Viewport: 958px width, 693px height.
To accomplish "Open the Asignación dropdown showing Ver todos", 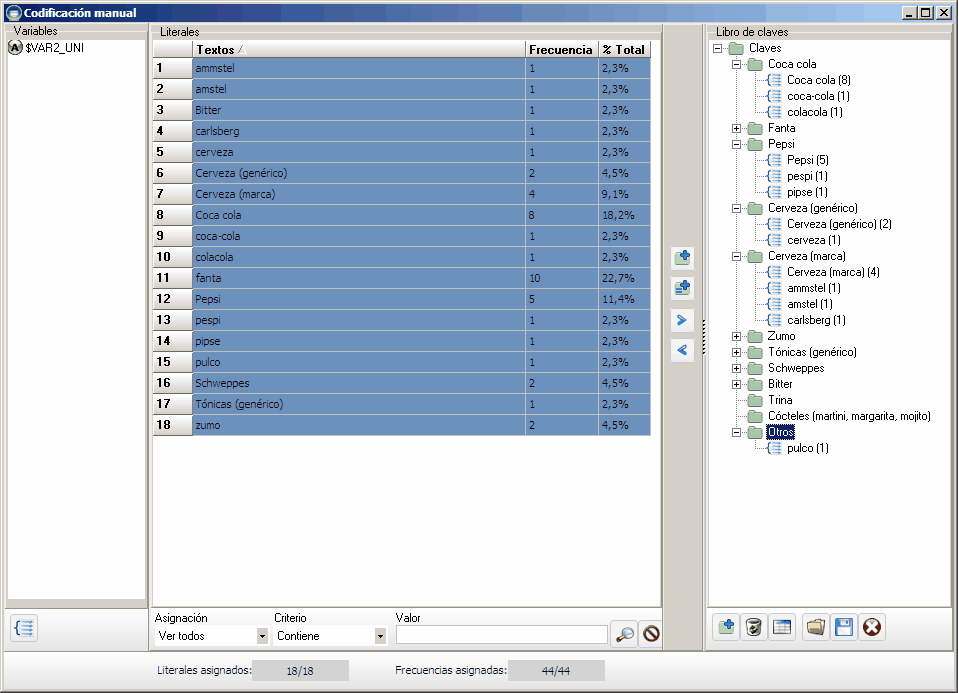I will [262, 636].
